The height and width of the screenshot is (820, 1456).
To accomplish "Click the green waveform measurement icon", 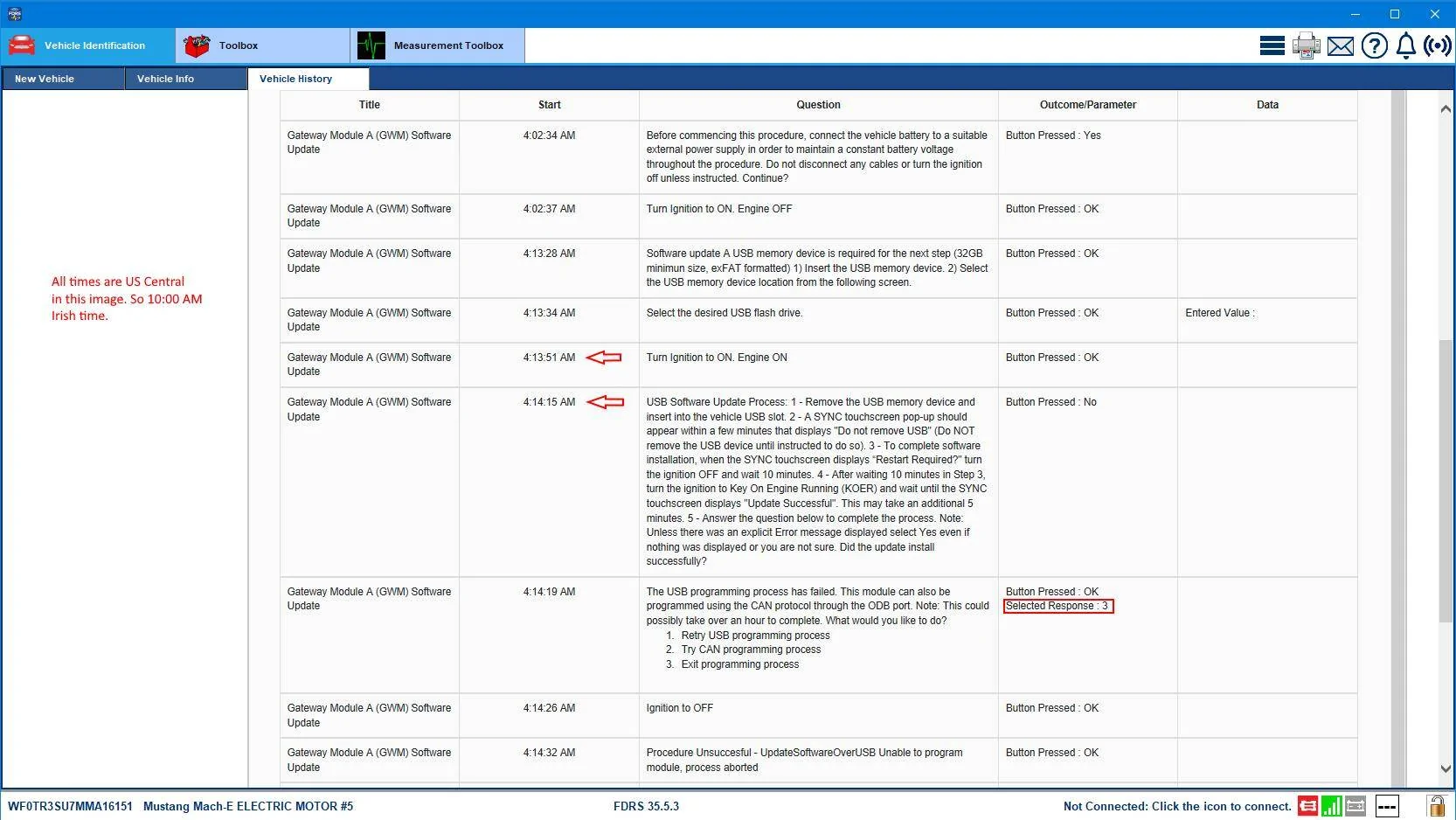I will (371, 45).
